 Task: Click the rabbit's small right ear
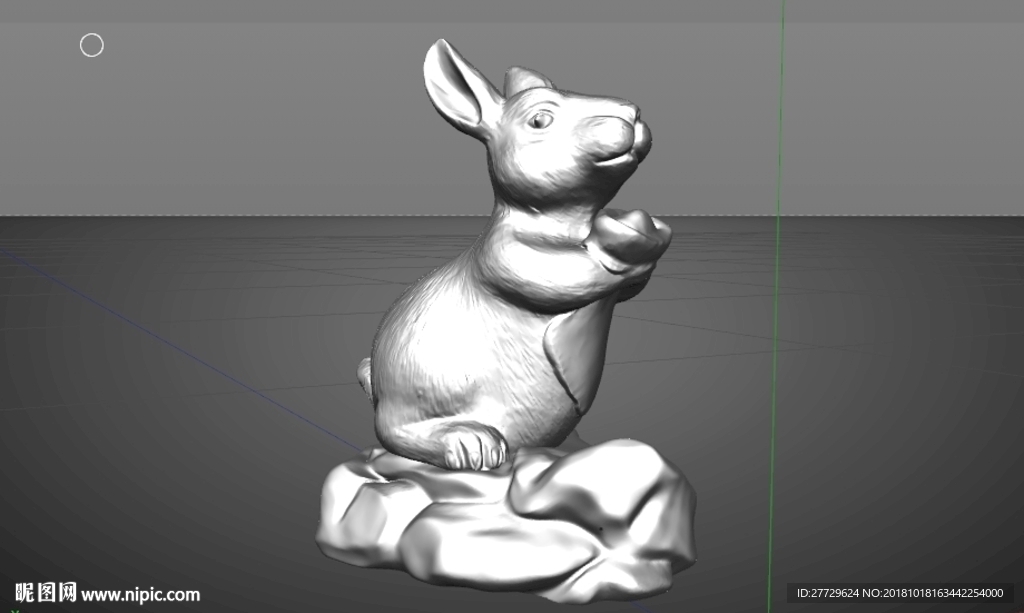click(526, 80)
